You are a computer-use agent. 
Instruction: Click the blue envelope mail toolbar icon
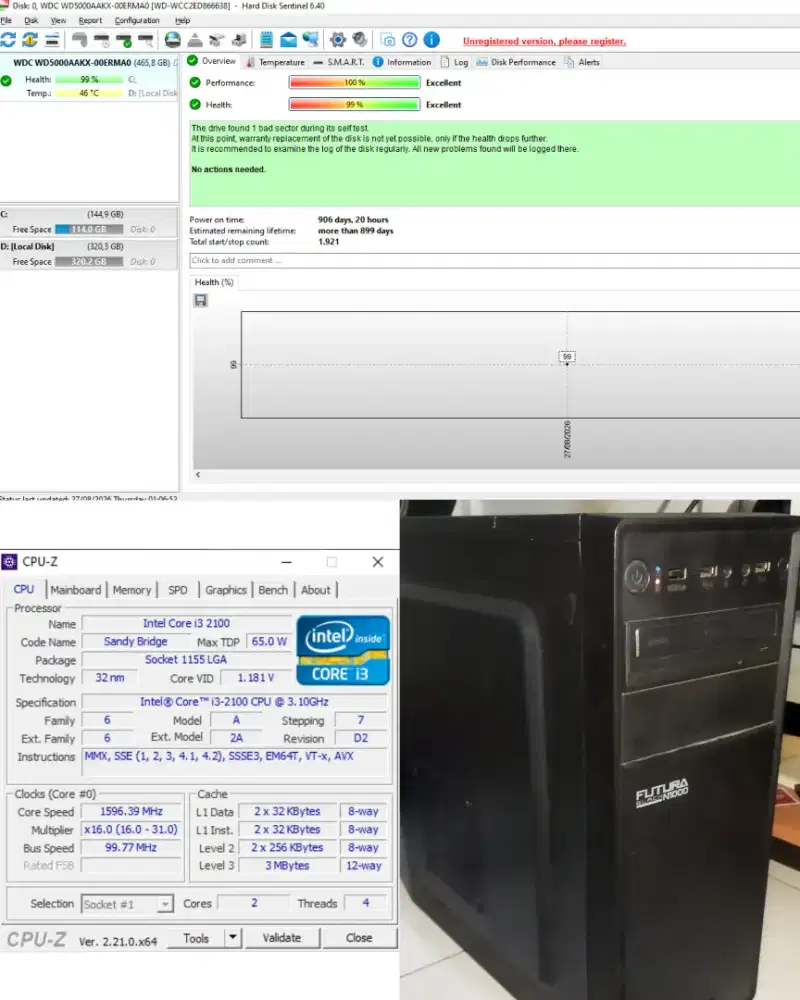pyautogui.click(x=288, y=40)
